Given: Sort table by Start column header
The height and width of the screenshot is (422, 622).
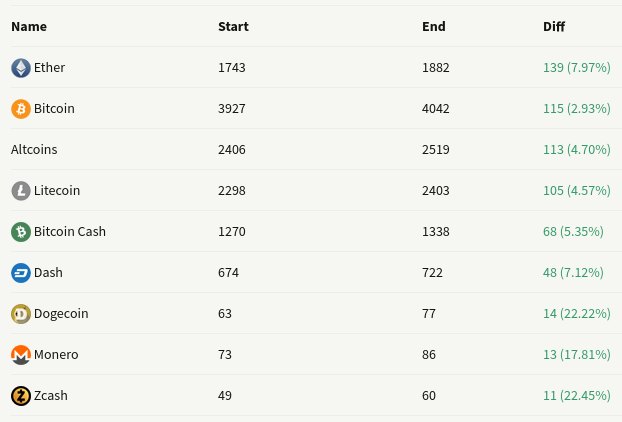Looking at the screenshot, I should click(233, 27).
